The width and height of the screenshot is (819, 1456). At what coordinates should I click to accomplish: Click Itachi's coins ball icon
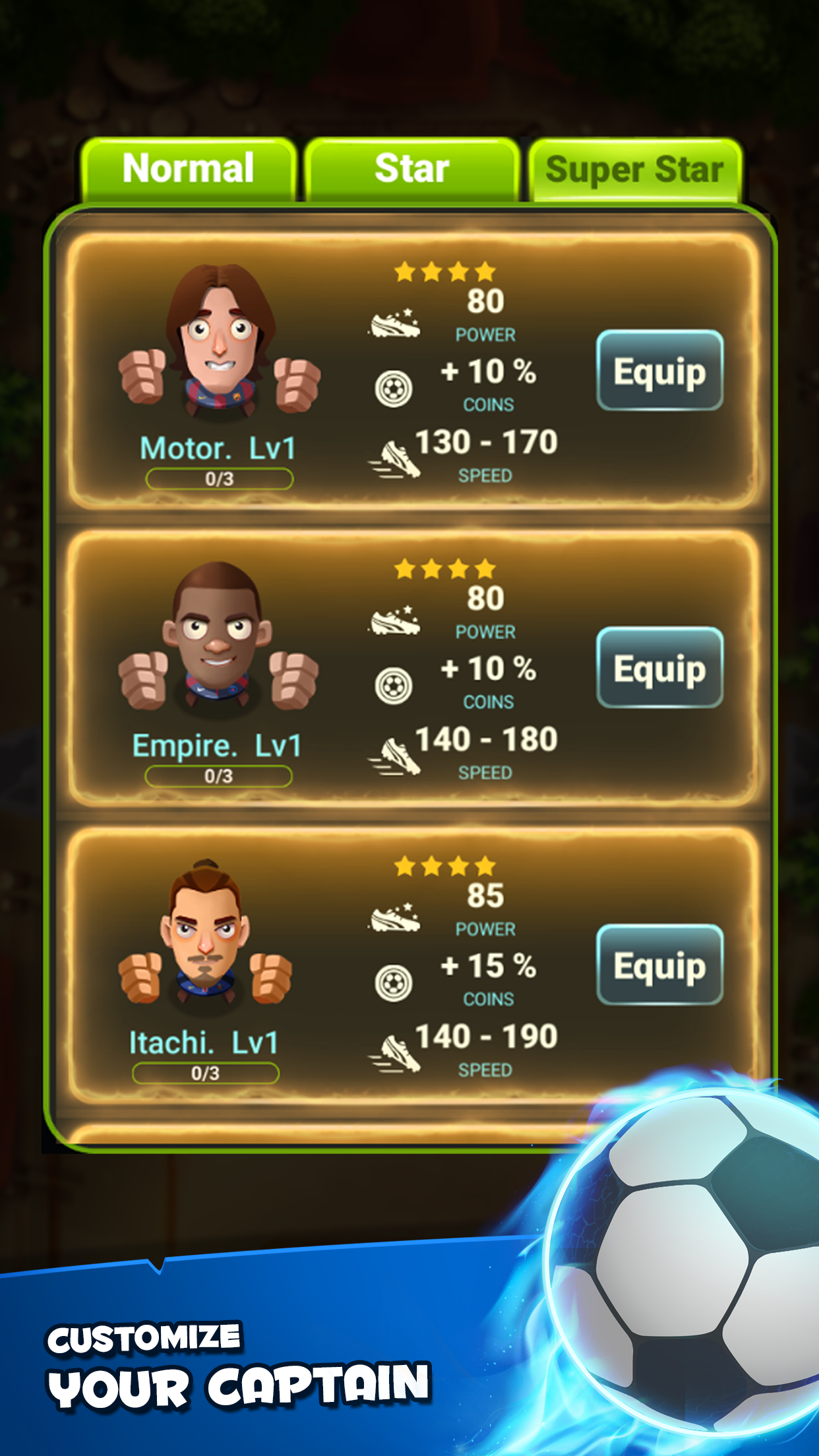(394, 983)
